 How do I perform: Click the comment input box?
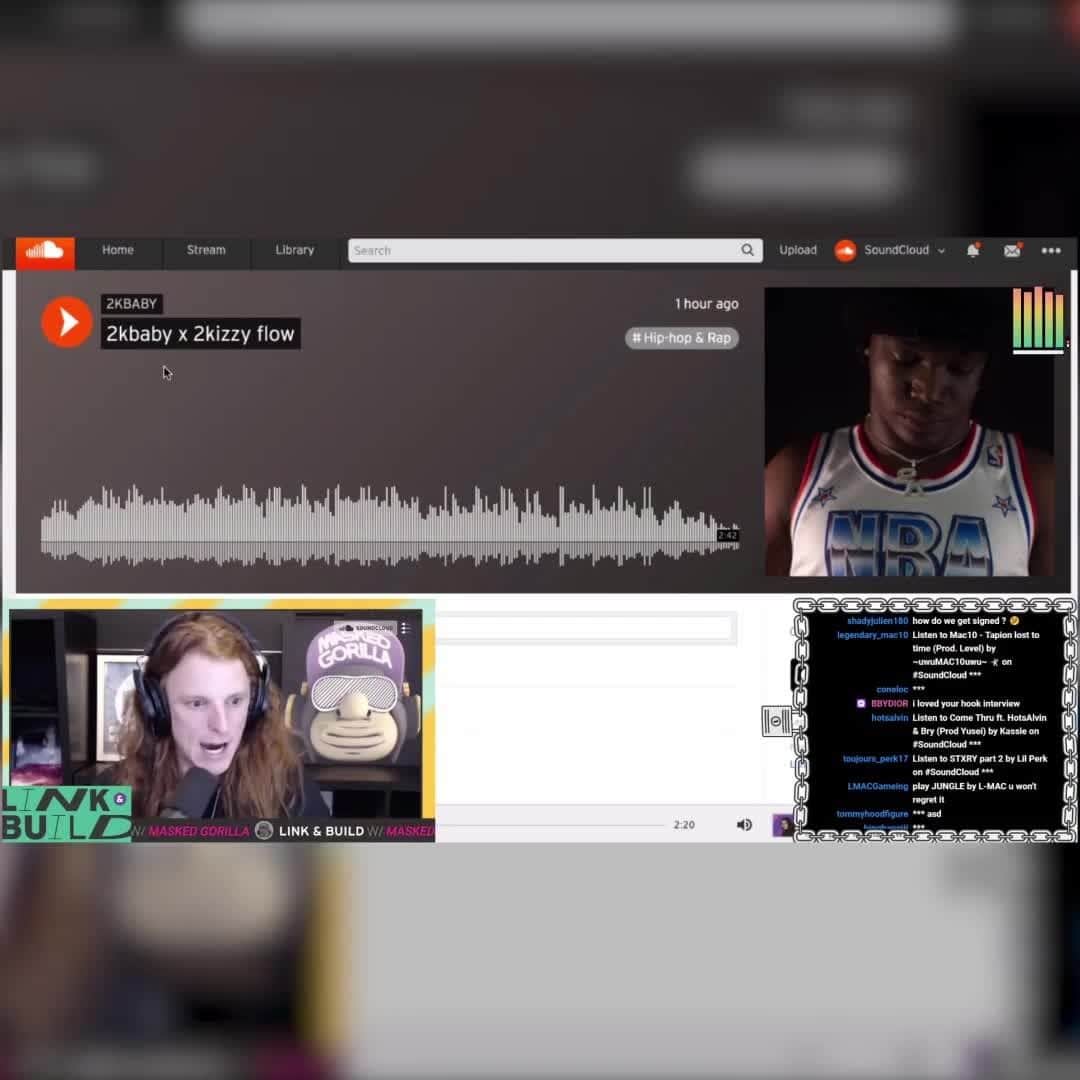coord(585,628)
